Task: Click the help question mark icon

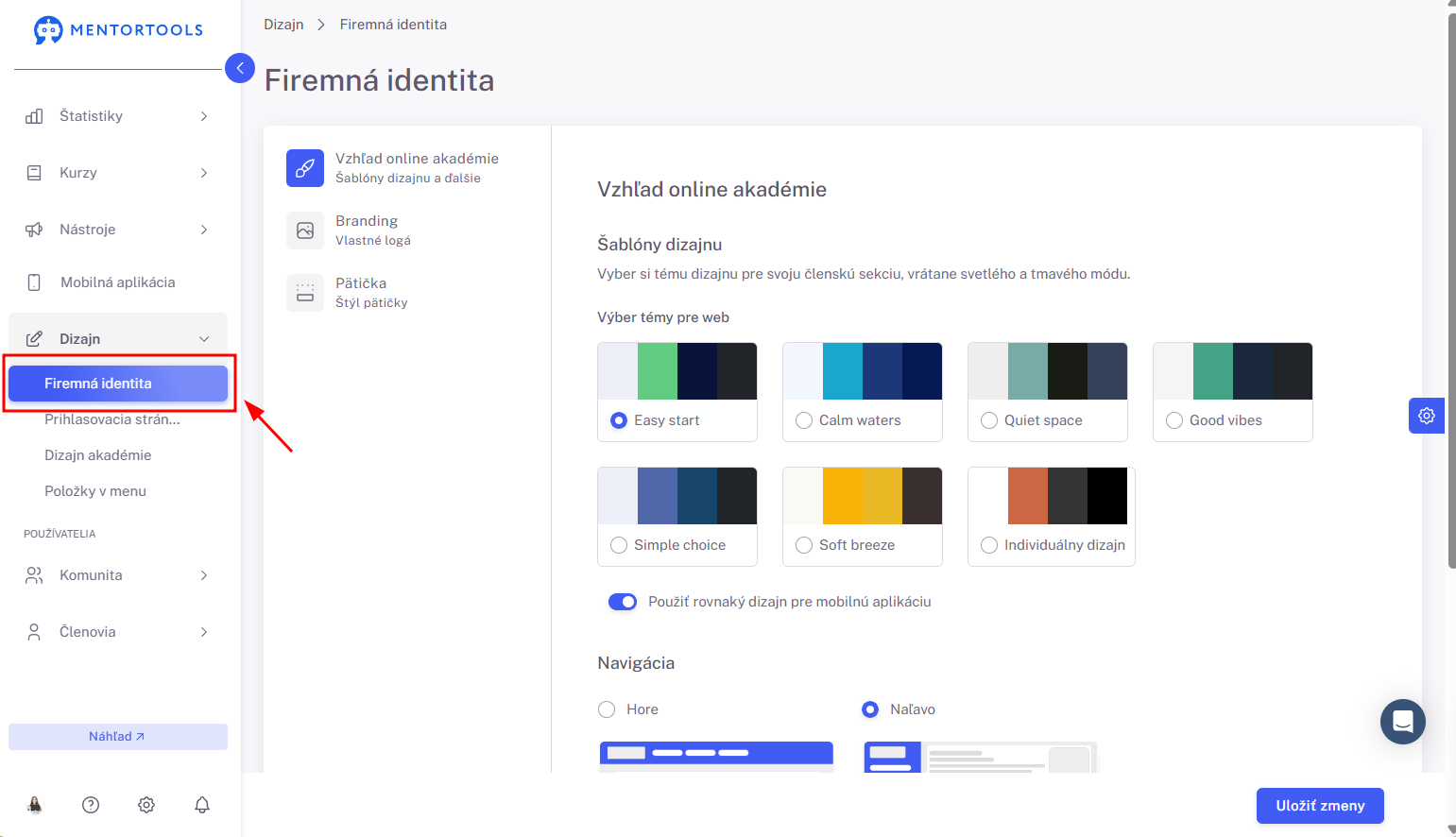Action: coord(91,805)
